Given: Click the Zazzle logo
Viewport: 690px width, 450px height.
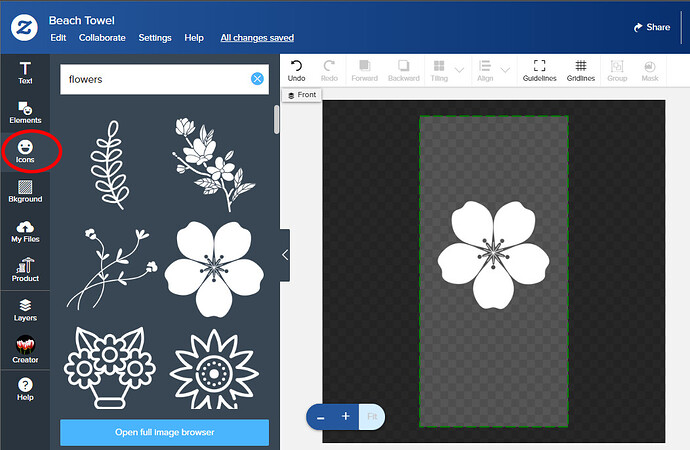Looking at the screenshot, I should [24, 28].
